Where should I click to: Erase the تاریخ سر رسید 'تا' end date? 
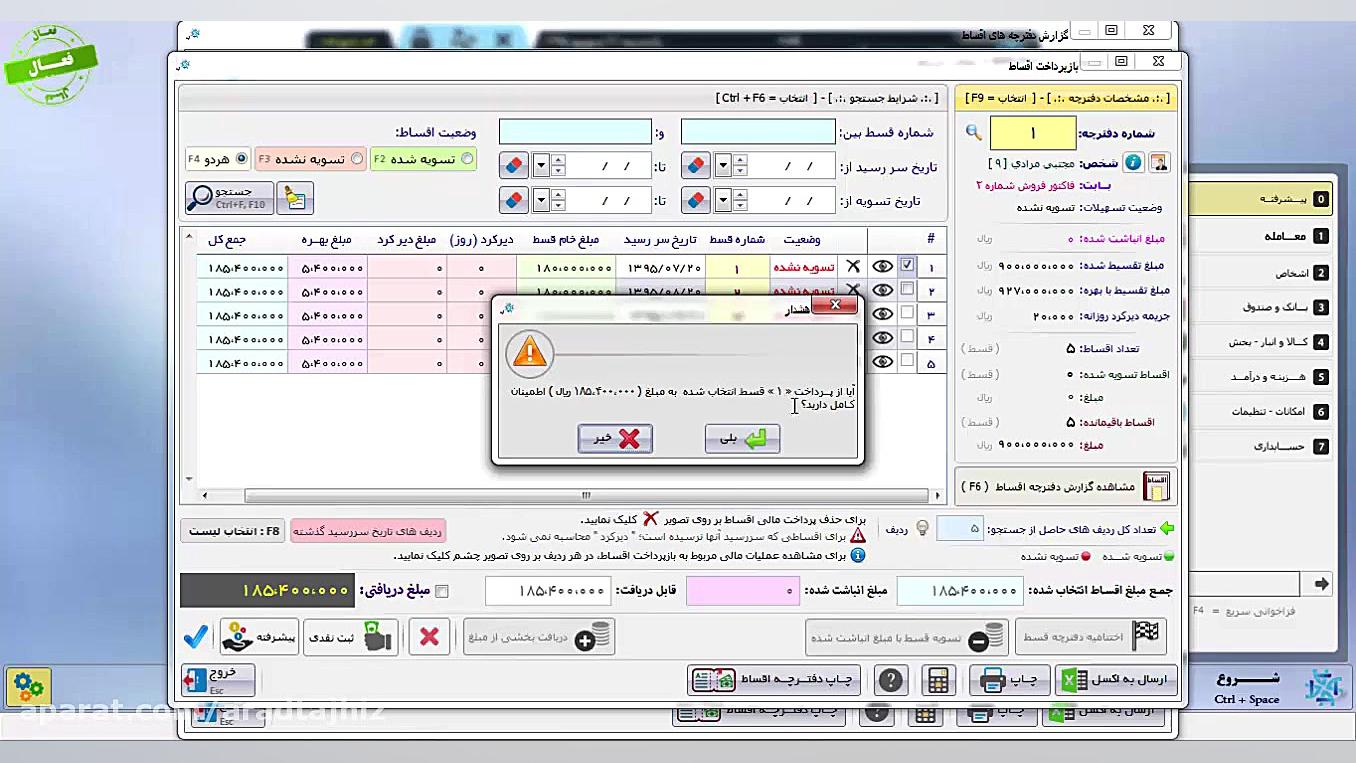click(x=513, y=166)
